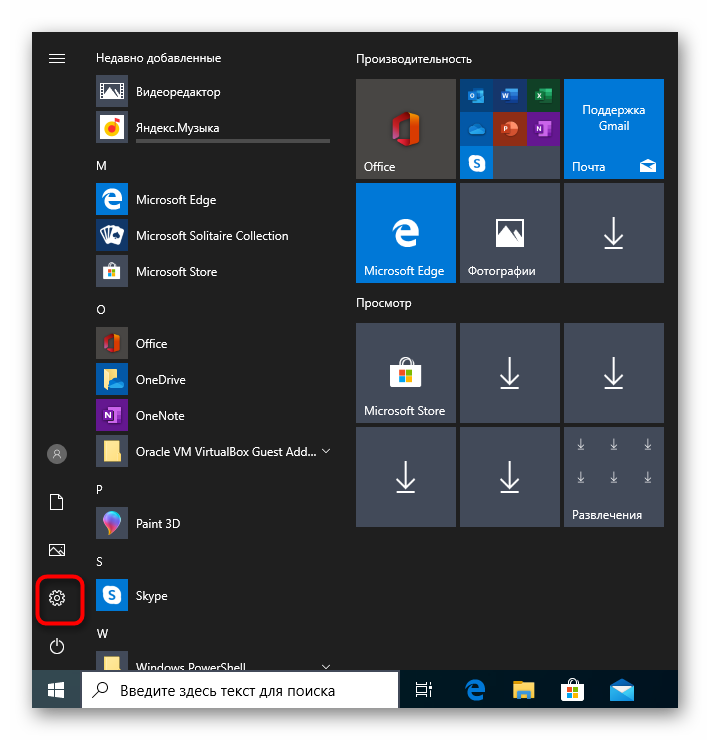Click the user account icon in sidebar
Viewport: 710px width, 740px height.
[x=57, y=454]
